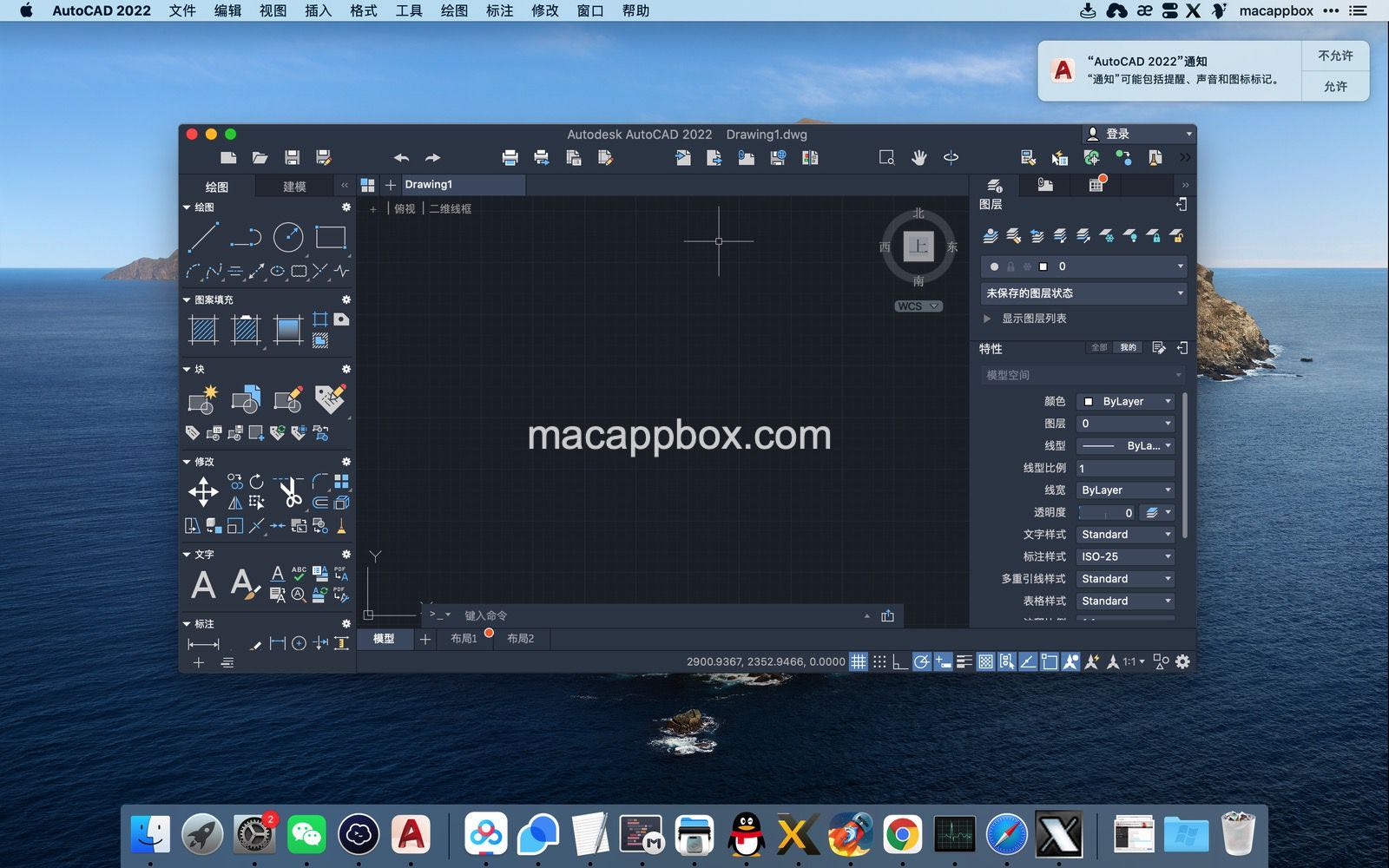The width and height of the screenshot is (1389, 868).
Task: Click 不允许 in the AutoCAD notification
Action: click(1335, 56)
